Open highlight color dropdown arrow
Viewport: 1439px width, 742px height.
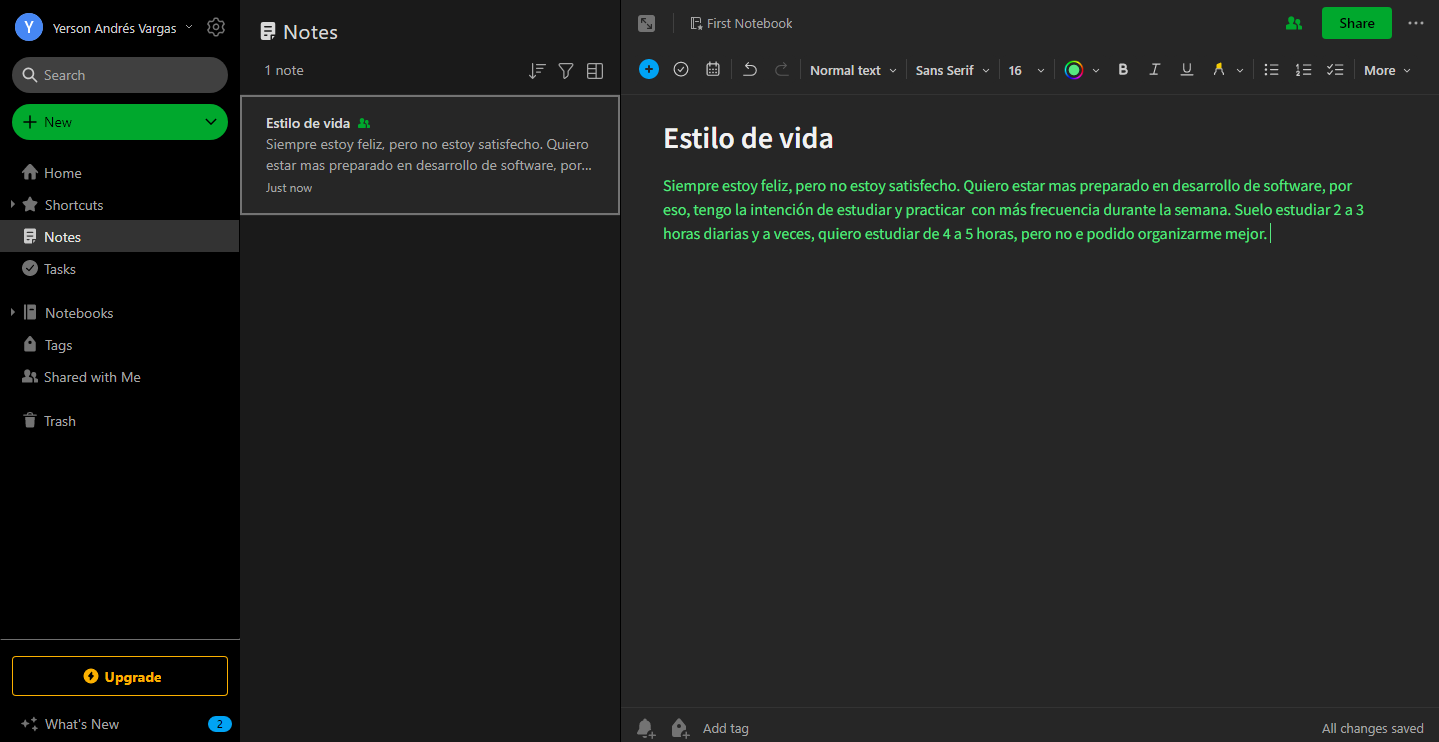click(x=1240, y=70)
